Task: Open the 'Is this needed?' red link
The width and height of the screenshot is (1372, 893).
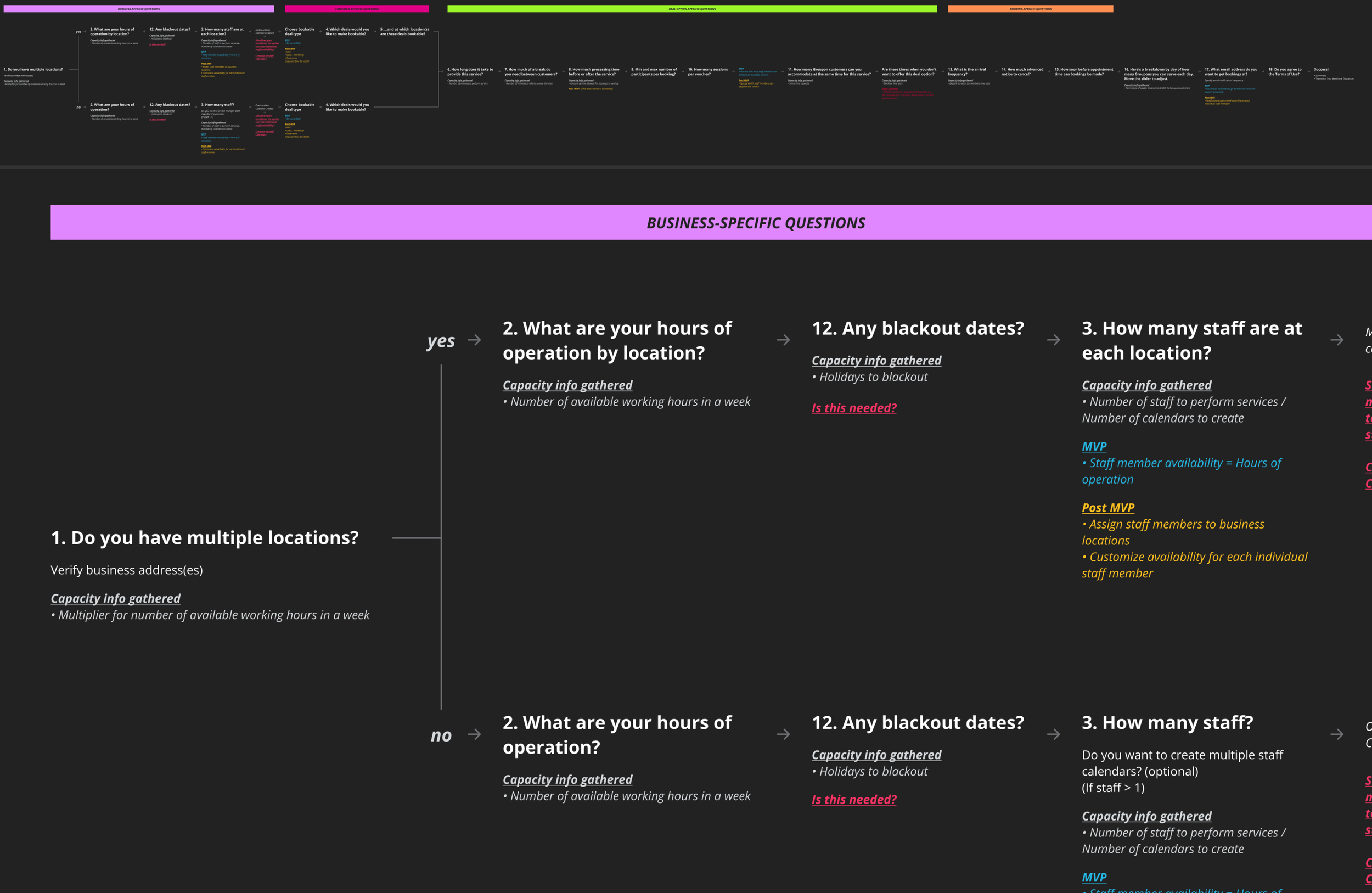Action: (854, 408)
